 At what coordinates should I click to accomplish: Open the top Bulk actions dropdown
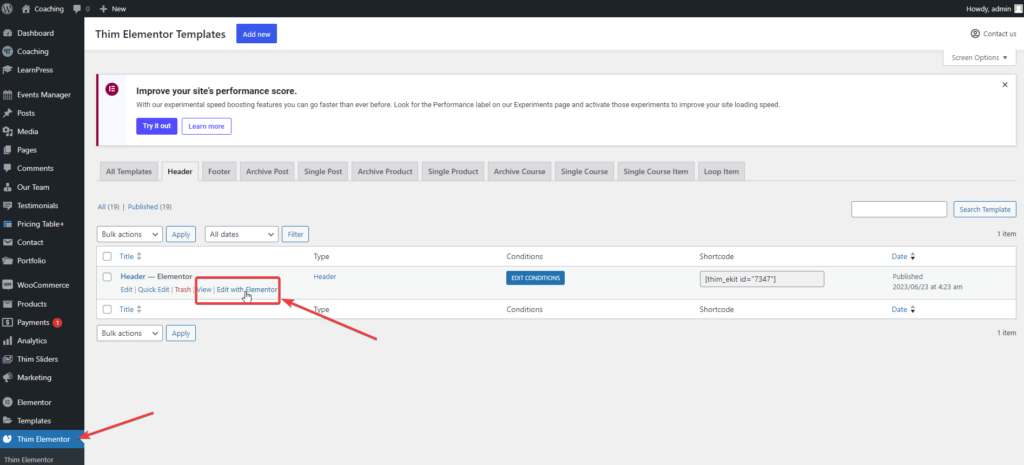[129, 234]
